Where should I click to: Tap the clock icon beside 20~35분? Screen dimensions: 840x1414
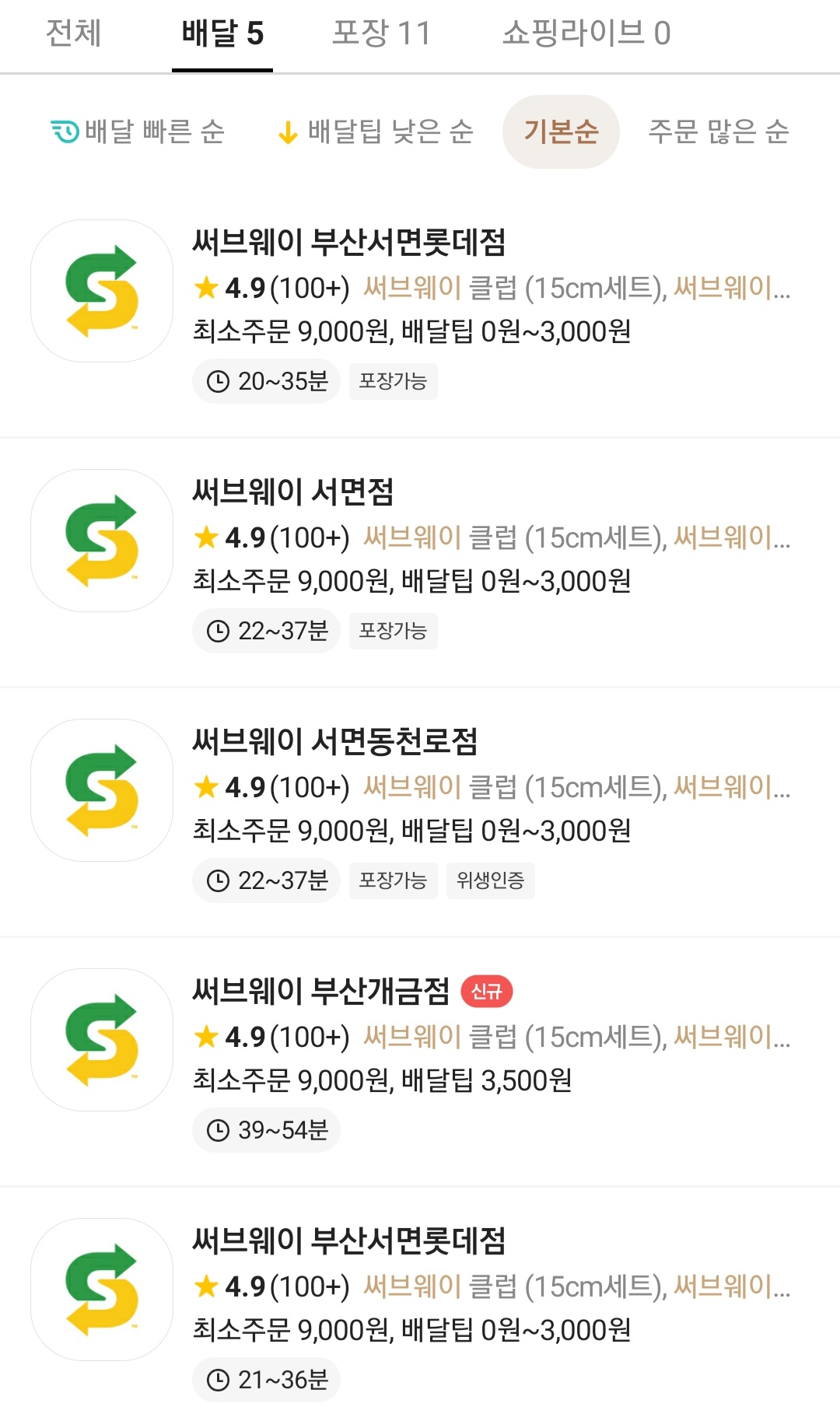pyautogui.click(x=218, y=381)
